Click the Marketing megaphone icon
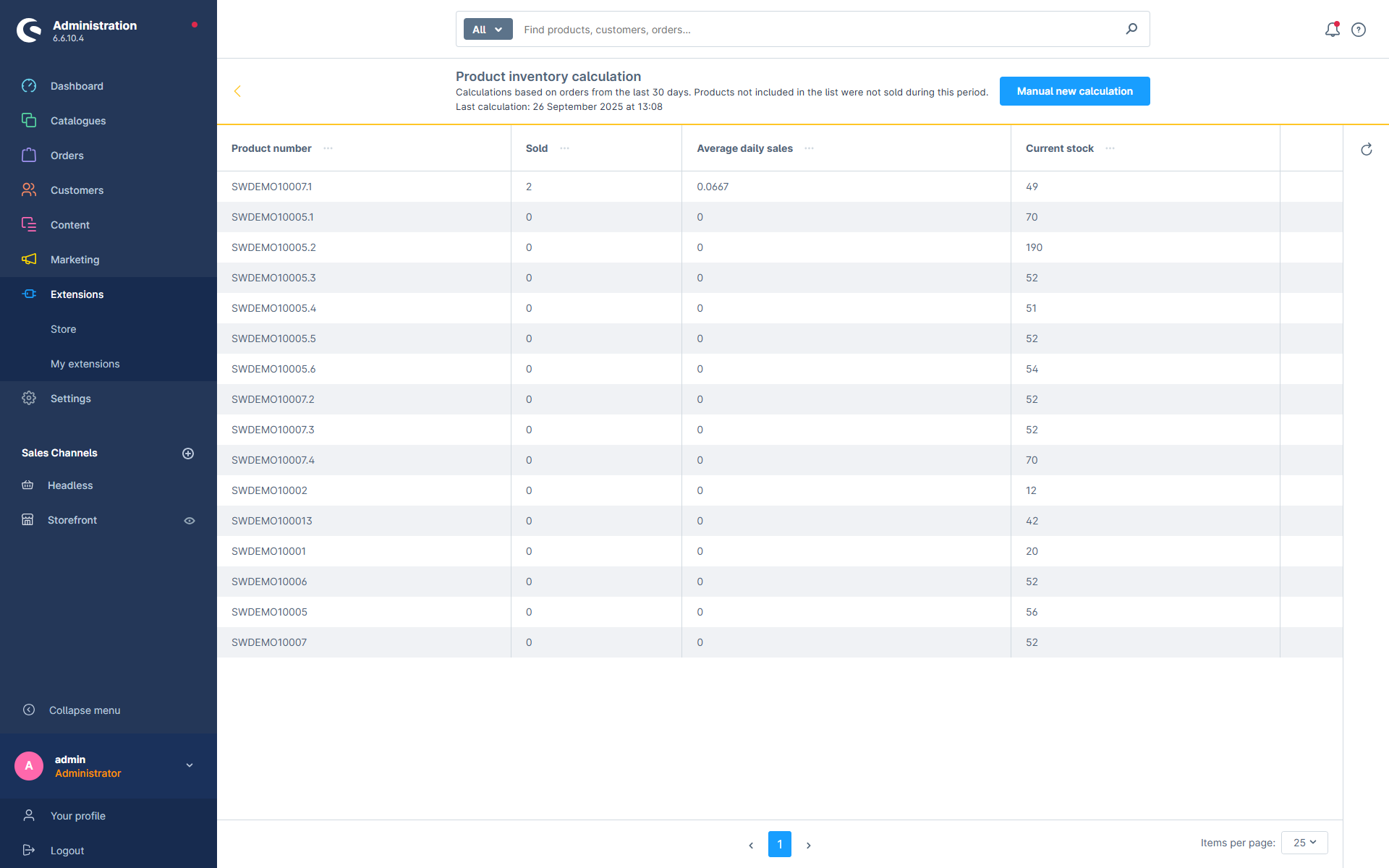 click(x=29, y=260)
